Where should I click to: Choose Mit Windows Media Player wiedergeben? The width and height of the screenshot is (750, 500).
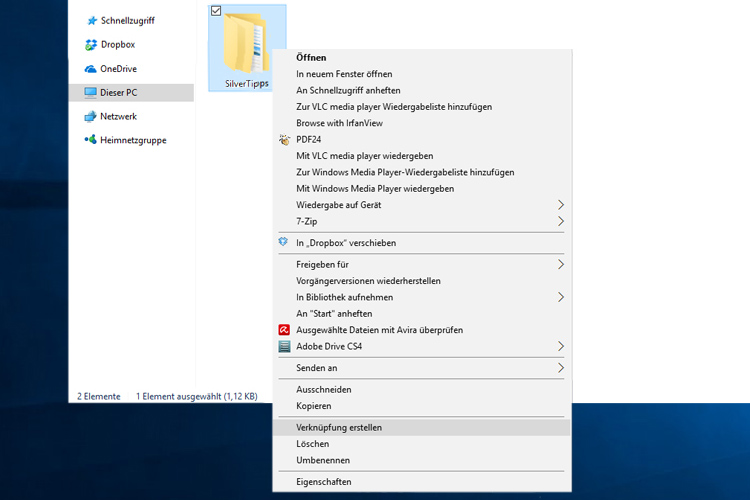point(422,189)
